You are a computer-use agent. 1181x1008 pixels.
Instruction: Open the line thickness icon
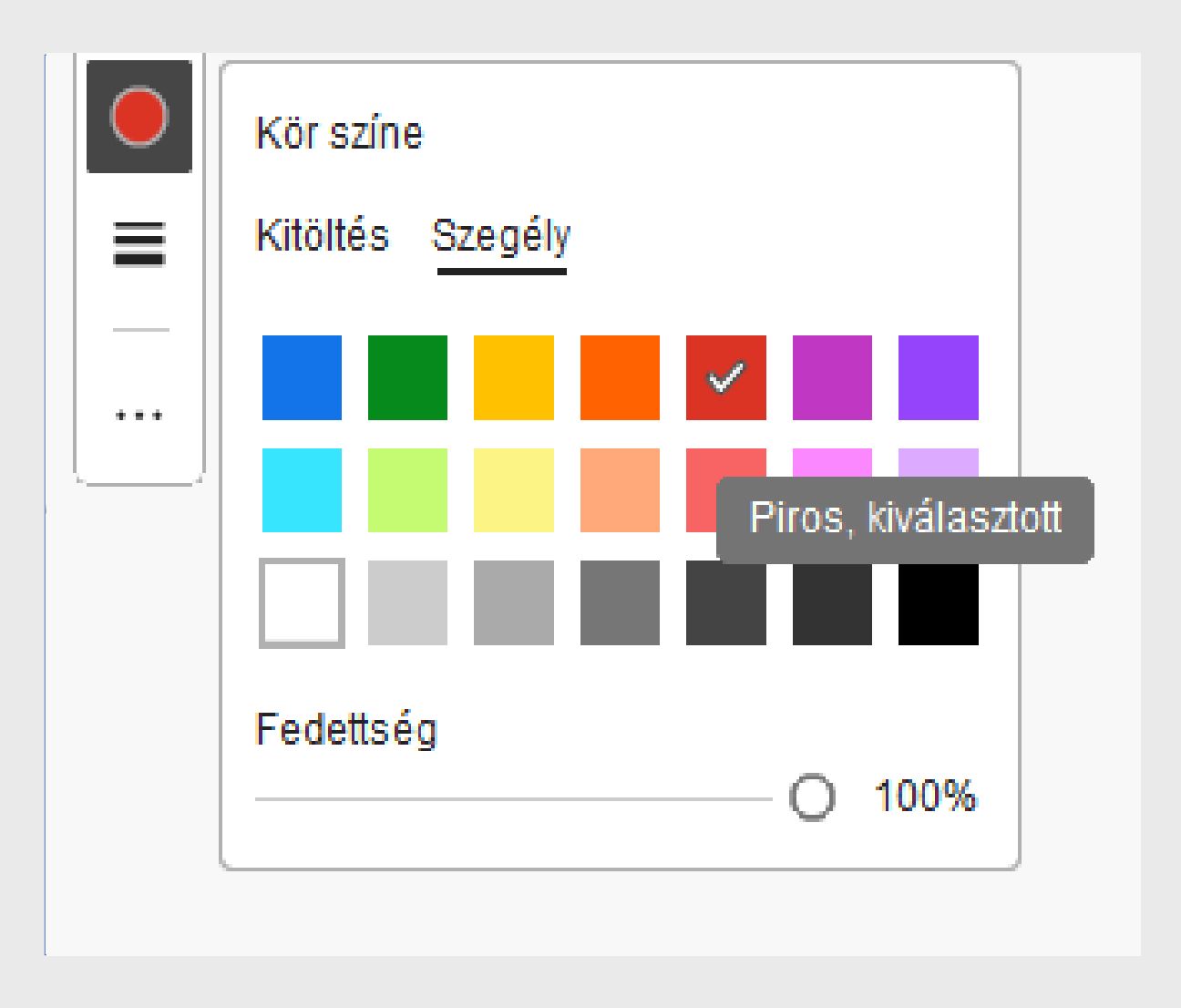point(139,243)
